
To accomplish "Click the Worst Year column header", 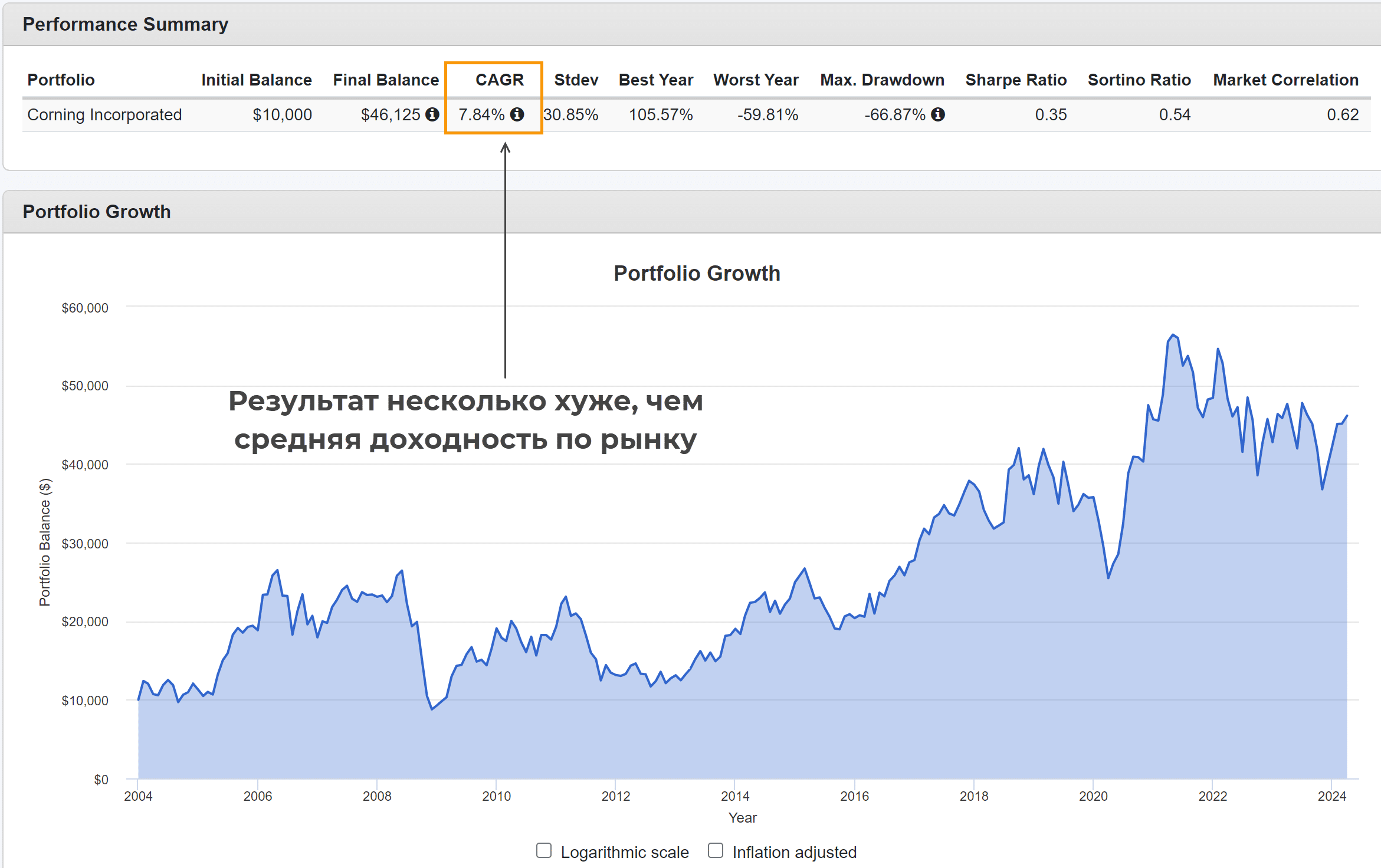I will [x=756, y=80].
